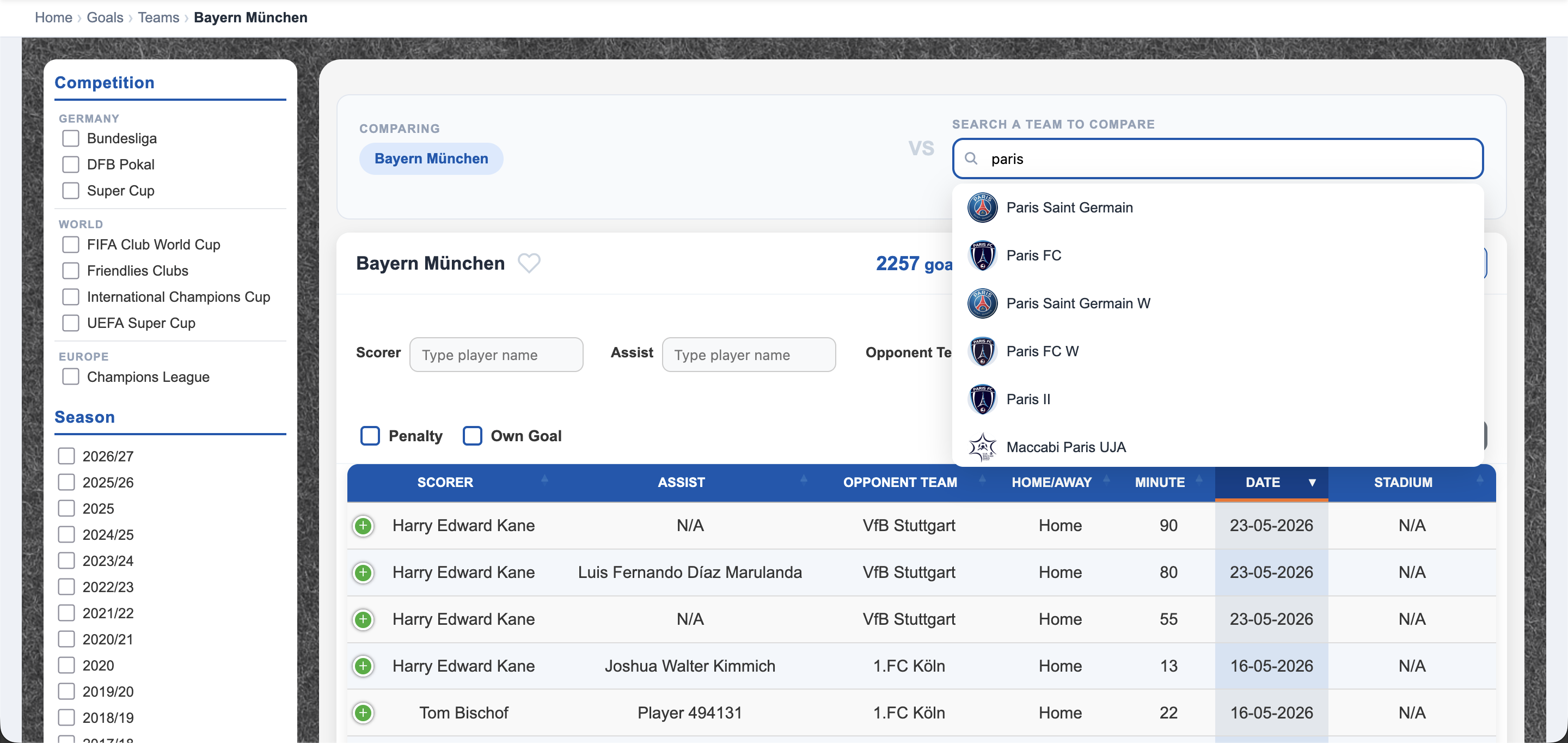Click the Bayern München comparing chip
Image resolution: width=1568 pixels, height=743 pixels.
tap(431, 159)
